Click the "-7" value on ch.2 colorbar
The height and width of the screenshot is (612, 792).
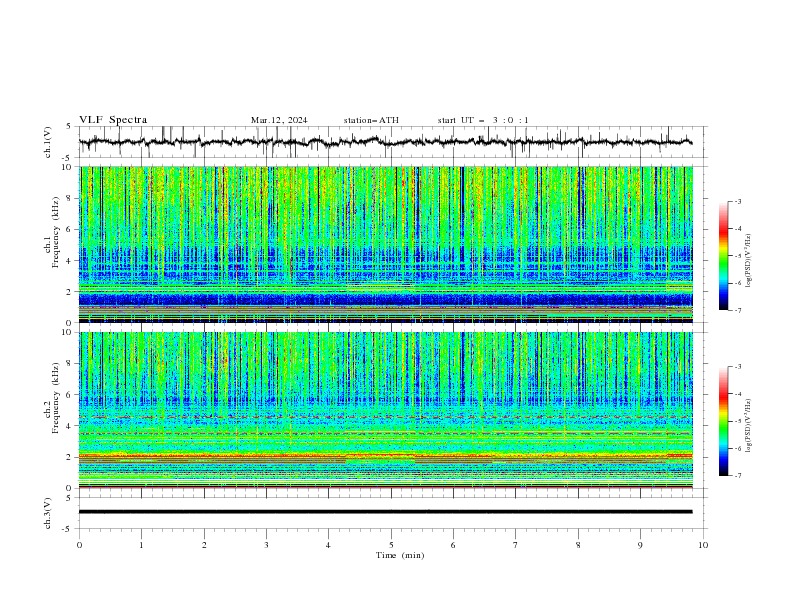tap(738, 475)
